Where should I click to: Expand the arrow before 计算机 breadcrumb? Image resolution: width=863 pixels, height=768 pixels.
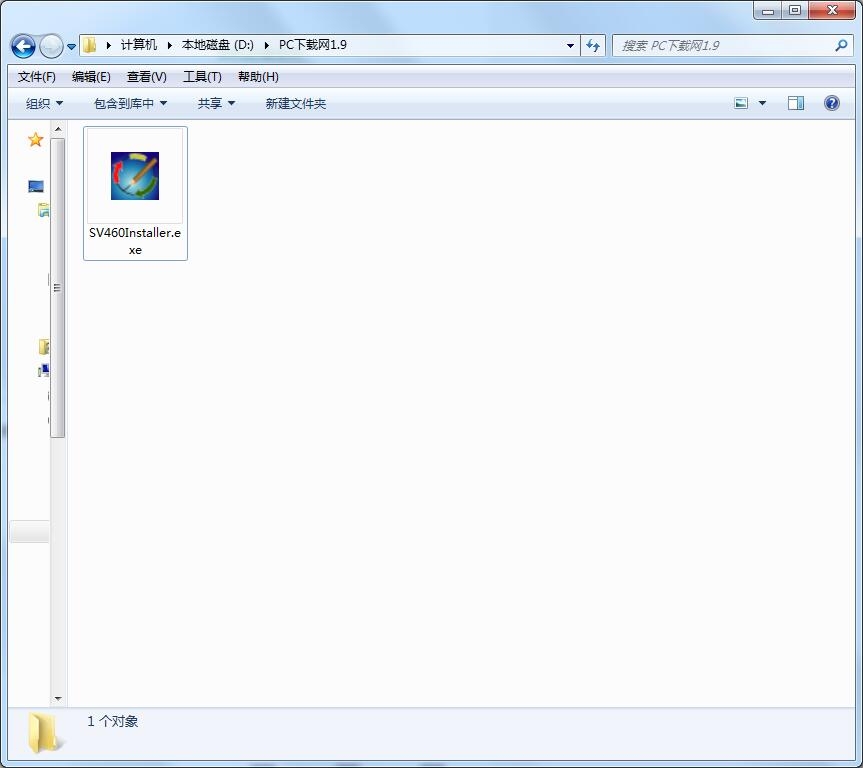(109, 45)
